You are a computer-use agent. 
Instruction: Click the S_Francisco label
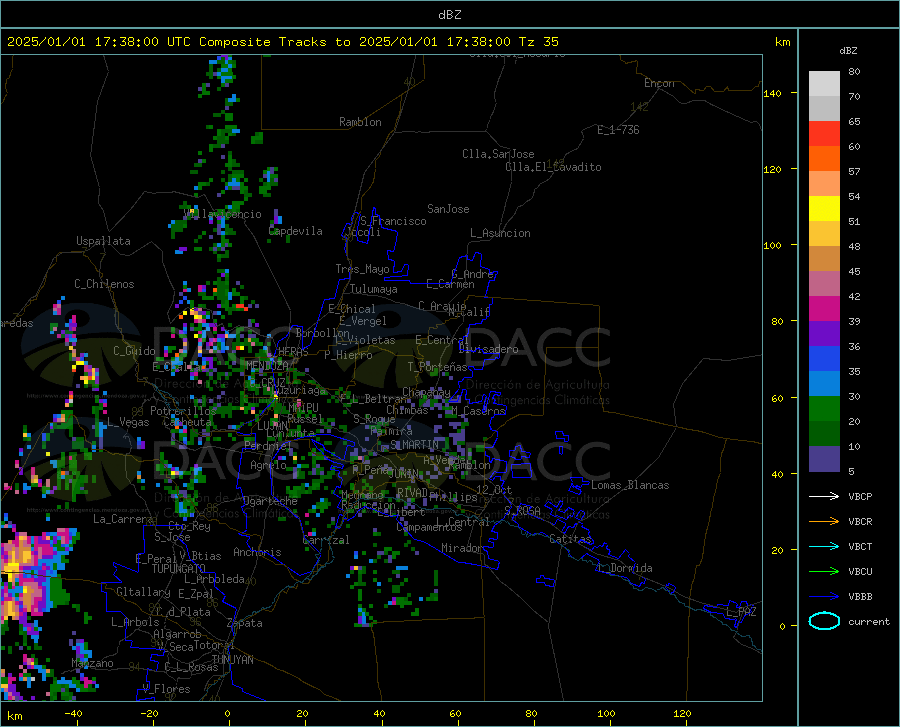tap(393, 221)
